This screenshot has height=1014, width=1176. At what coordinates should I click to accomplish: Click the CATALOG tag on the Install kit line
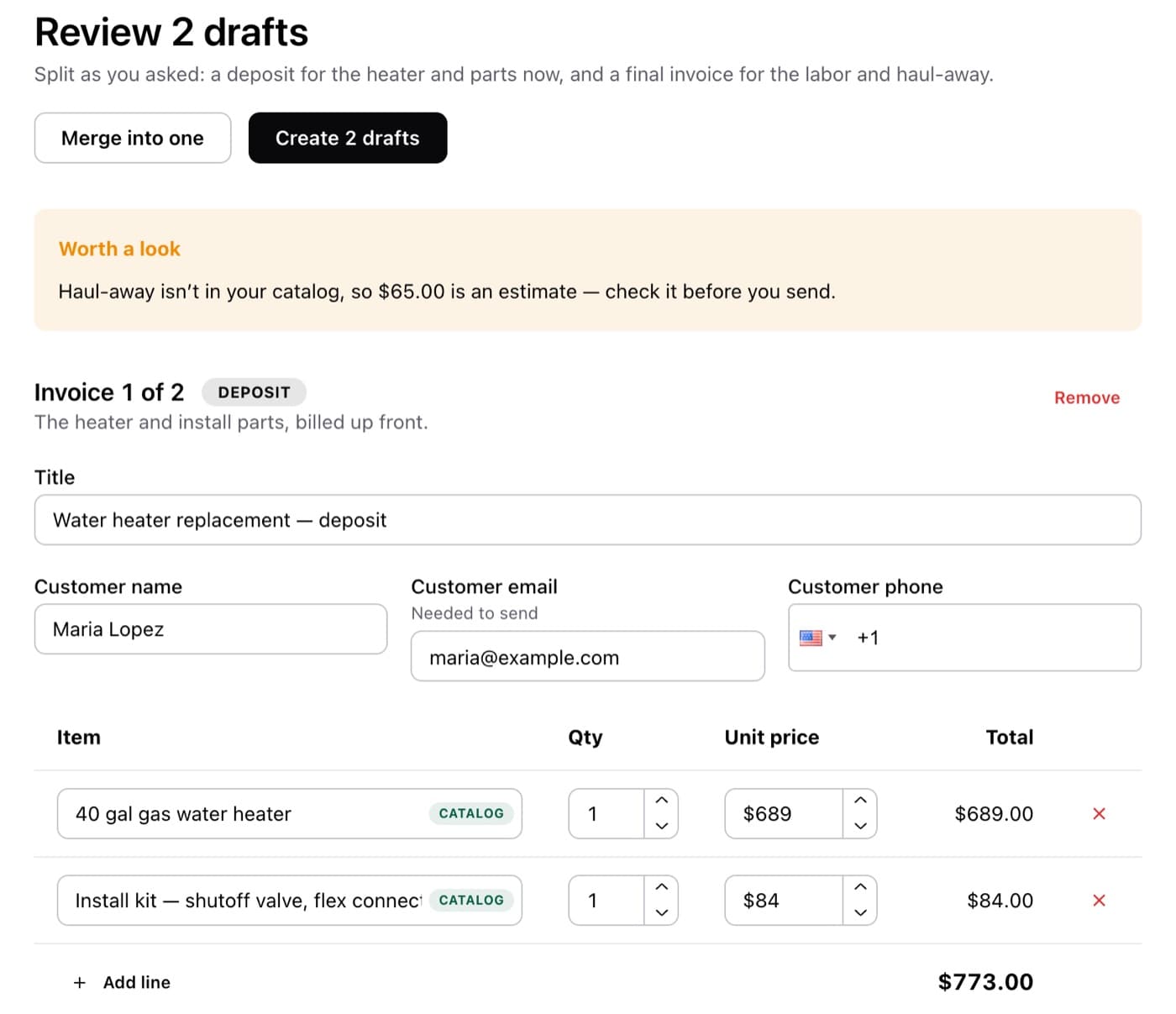[471, 901]
